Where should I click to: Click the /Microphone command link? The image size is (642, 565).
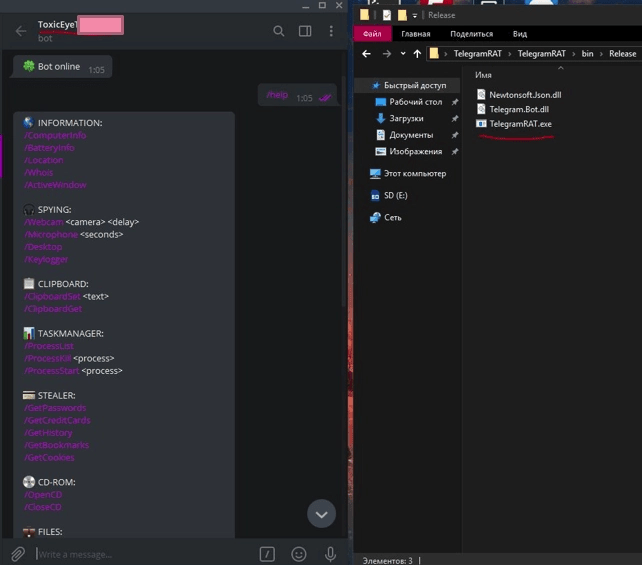point(51,234)
